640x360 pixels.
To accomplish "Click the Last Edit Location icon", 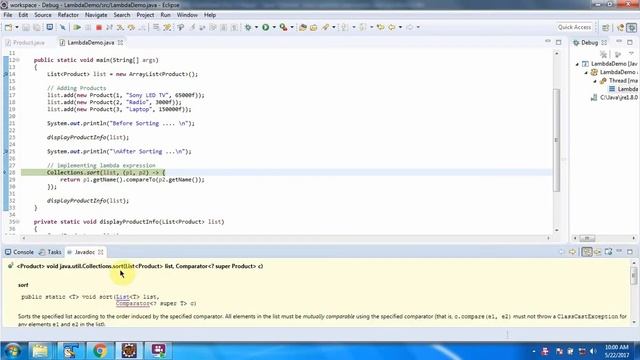I will [x=380, y=27].
